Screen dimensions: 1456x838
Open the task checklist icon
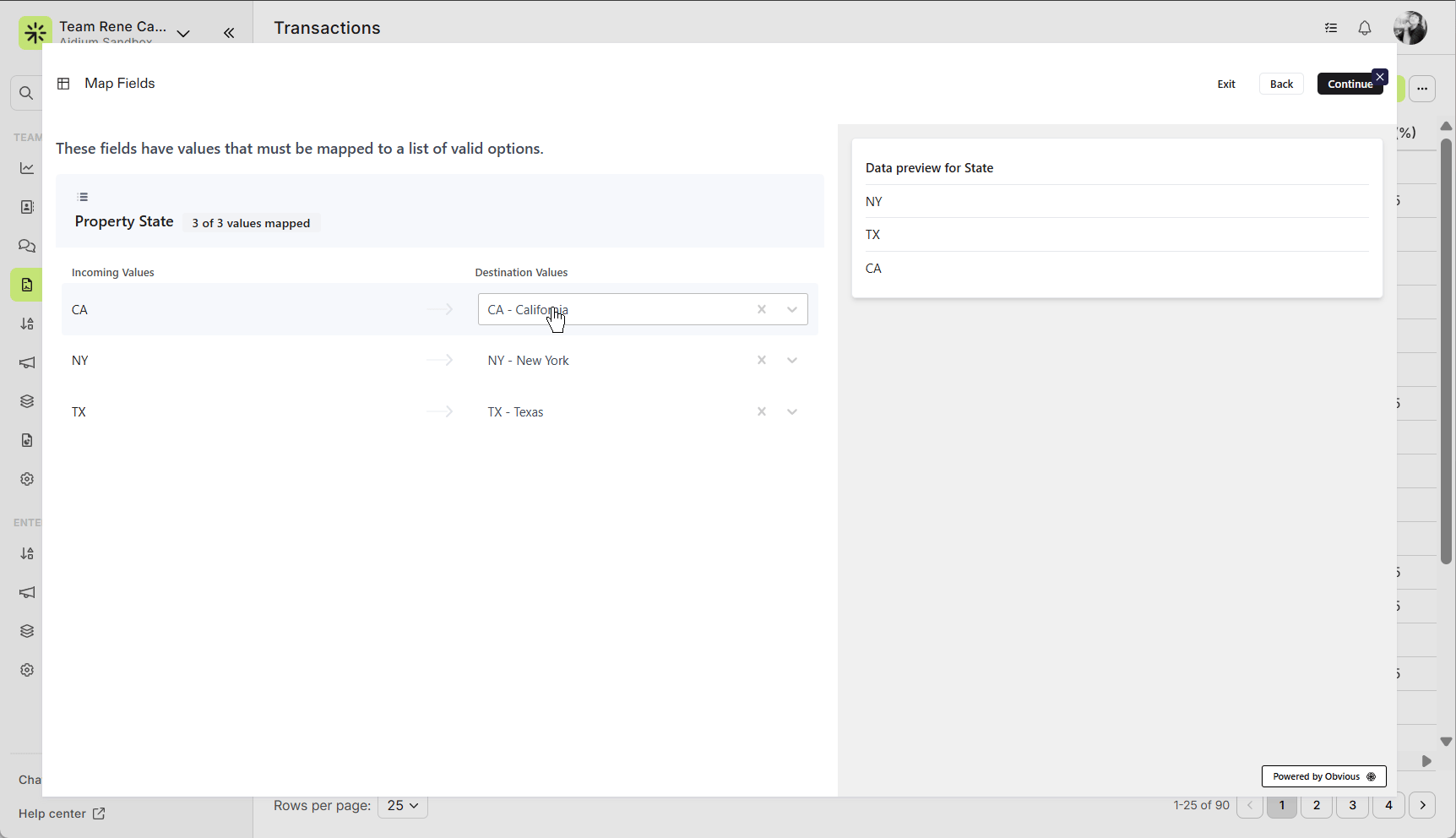tap(1331, 29)
